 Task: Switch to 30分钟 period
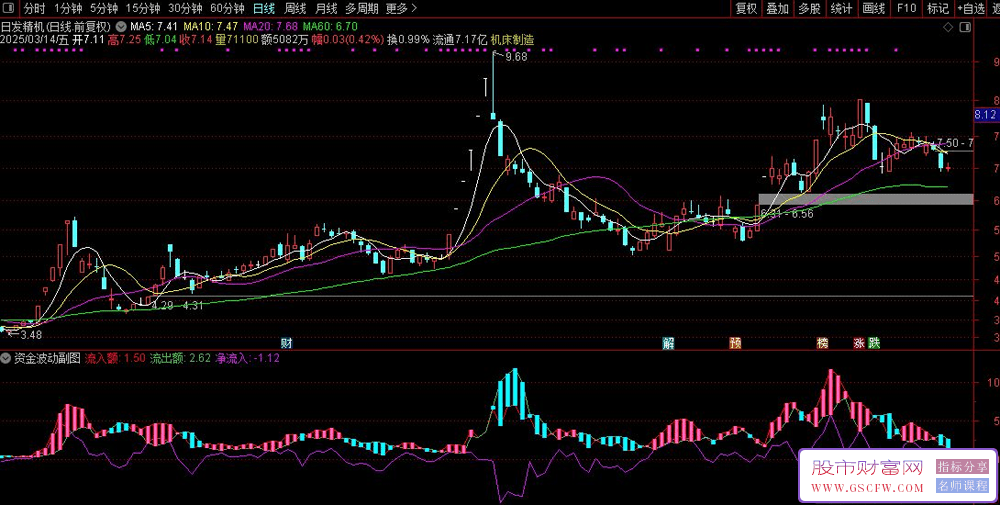click(x=186, y=8)
